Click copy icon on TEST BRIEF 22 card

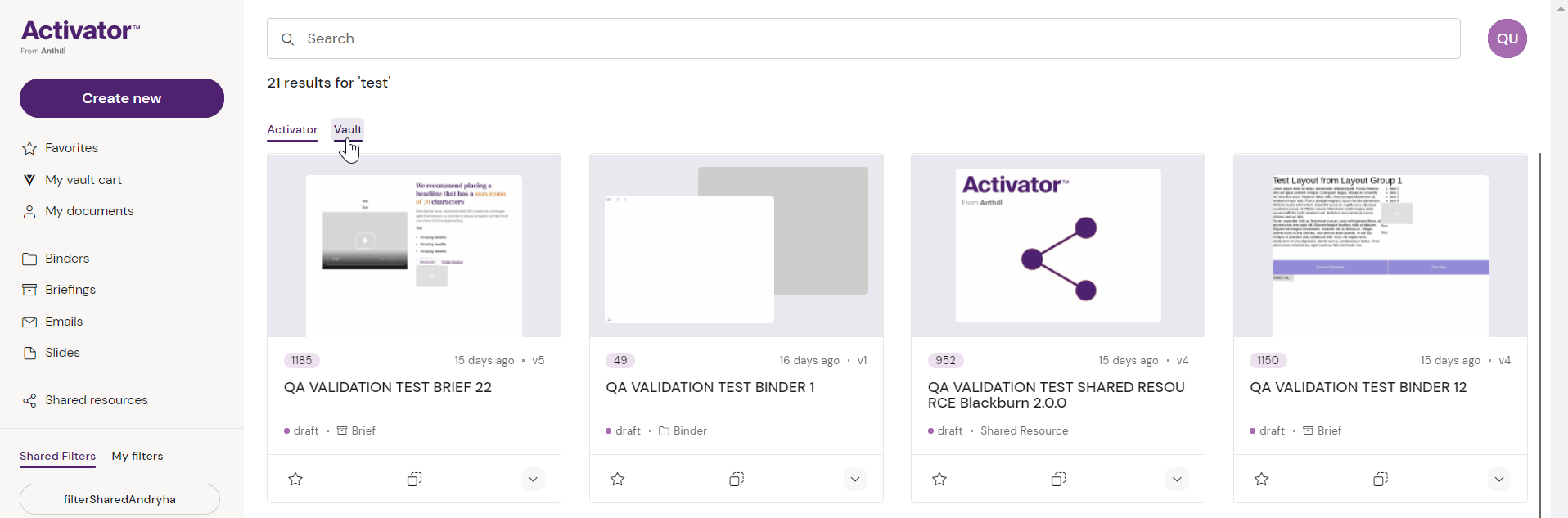click(x=414, y=479)
